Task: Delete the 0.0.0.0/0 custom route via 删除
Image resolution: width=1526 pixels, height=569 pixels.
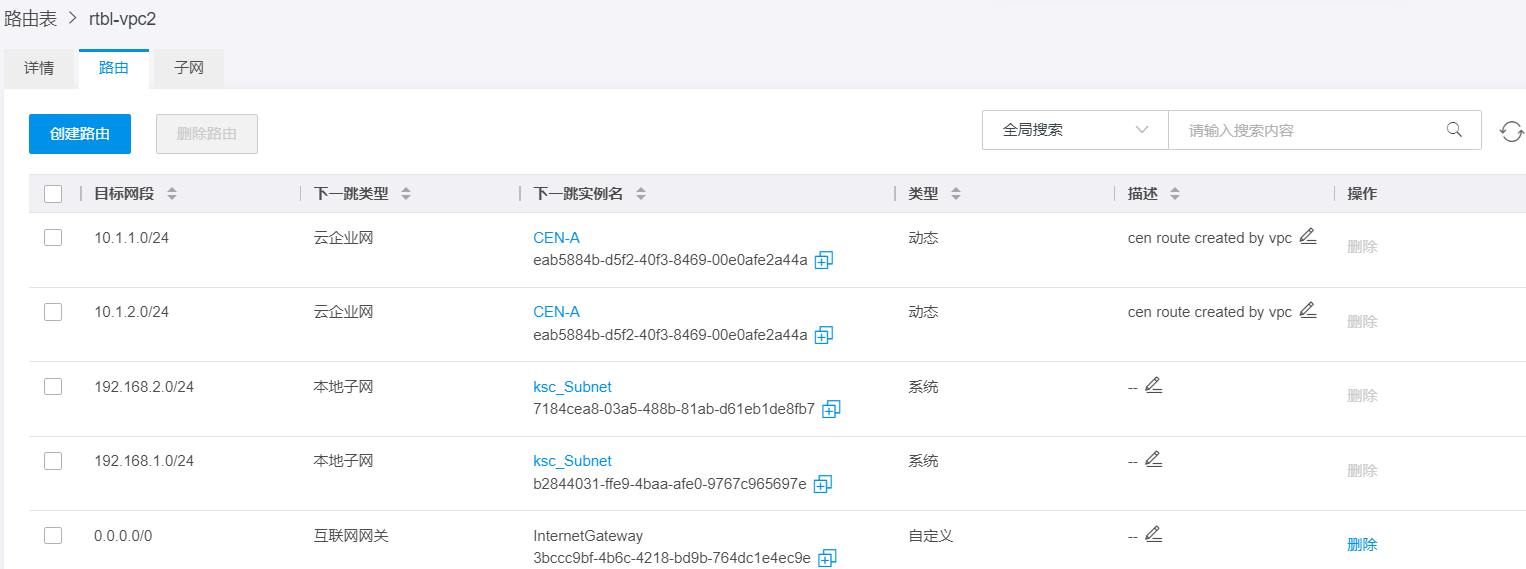Action: pos(1362,545)
